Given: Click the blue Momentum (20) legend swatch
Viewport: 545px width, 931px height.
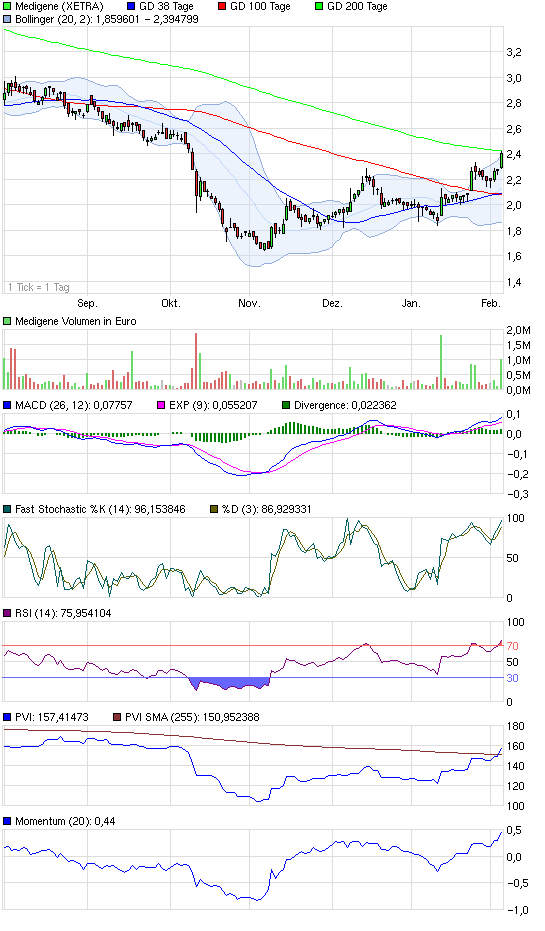Looking at the screenshot, I should (x=7, y=821).
